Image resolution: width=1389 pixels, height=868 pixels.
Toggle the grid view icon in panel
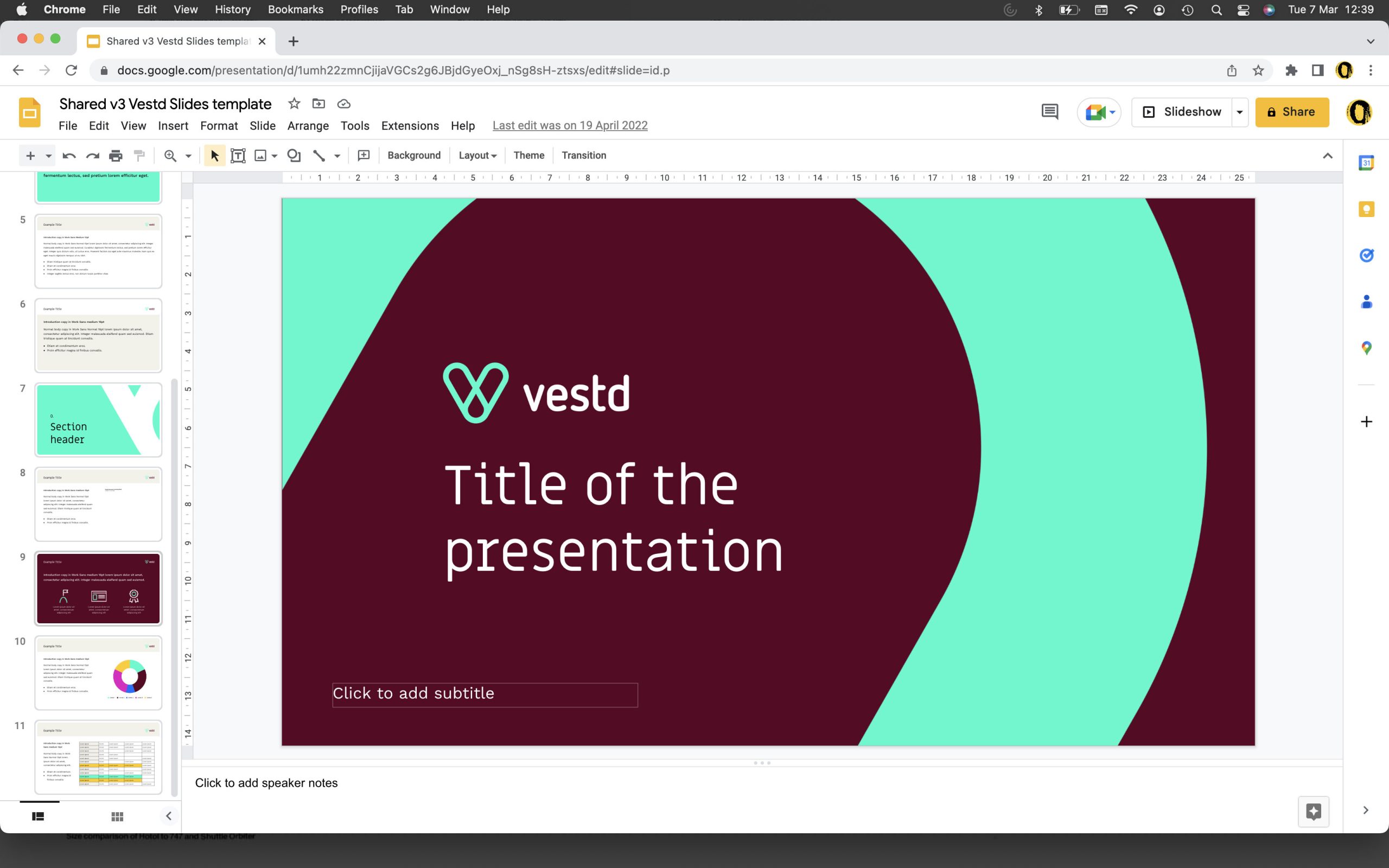point(117,816)
